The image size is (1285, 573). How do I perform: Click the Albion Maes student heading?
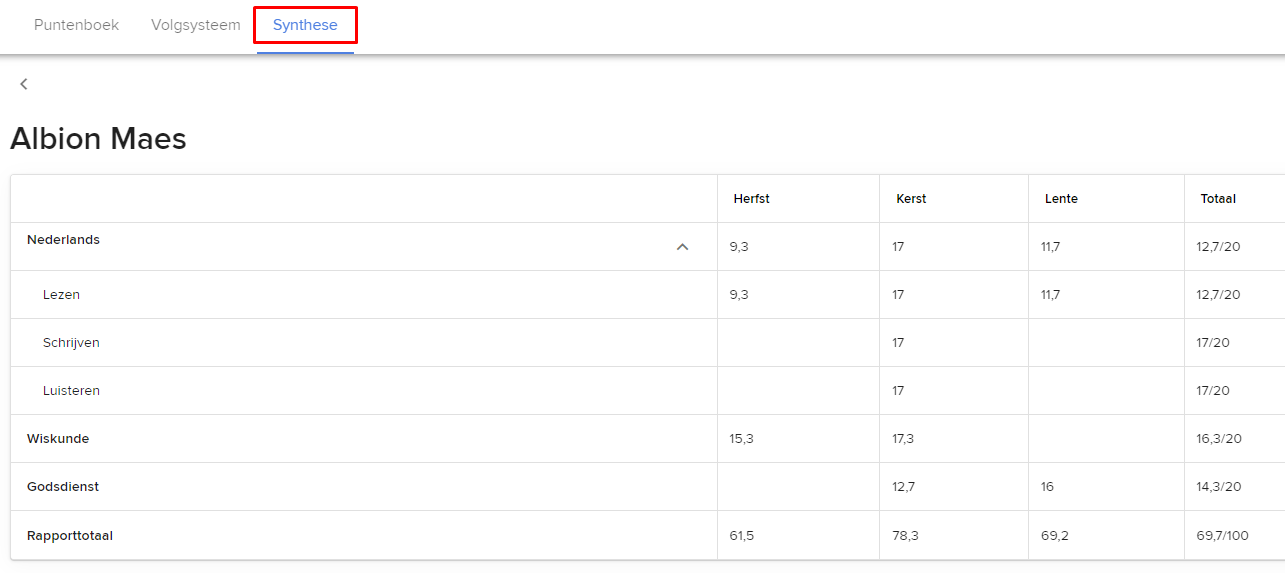click(98, 139)
